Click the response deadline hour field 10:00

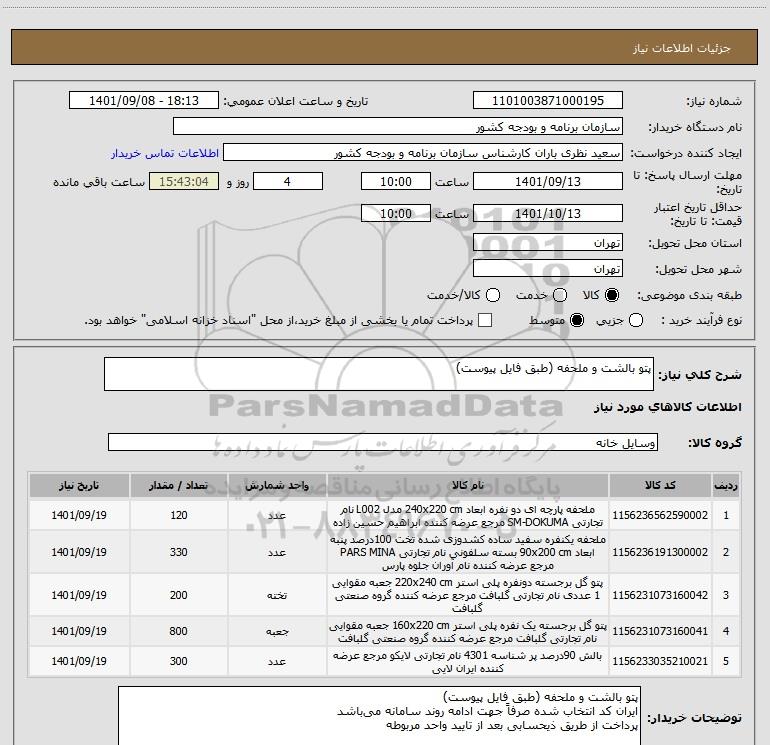tap(396, 182)
